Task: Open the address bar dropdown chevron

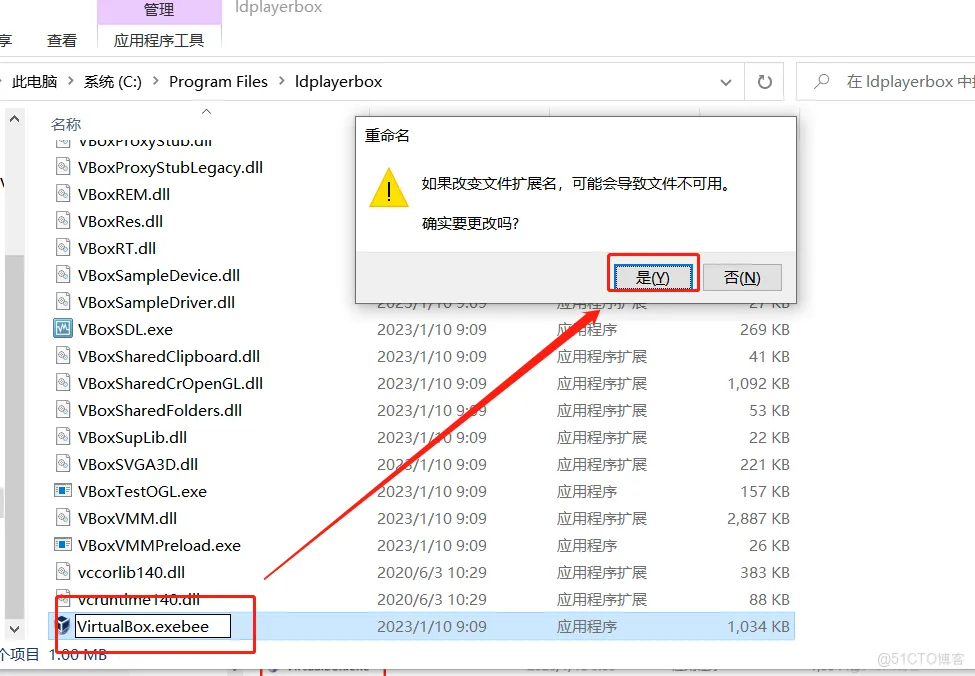Action: [x=726, y=81]
